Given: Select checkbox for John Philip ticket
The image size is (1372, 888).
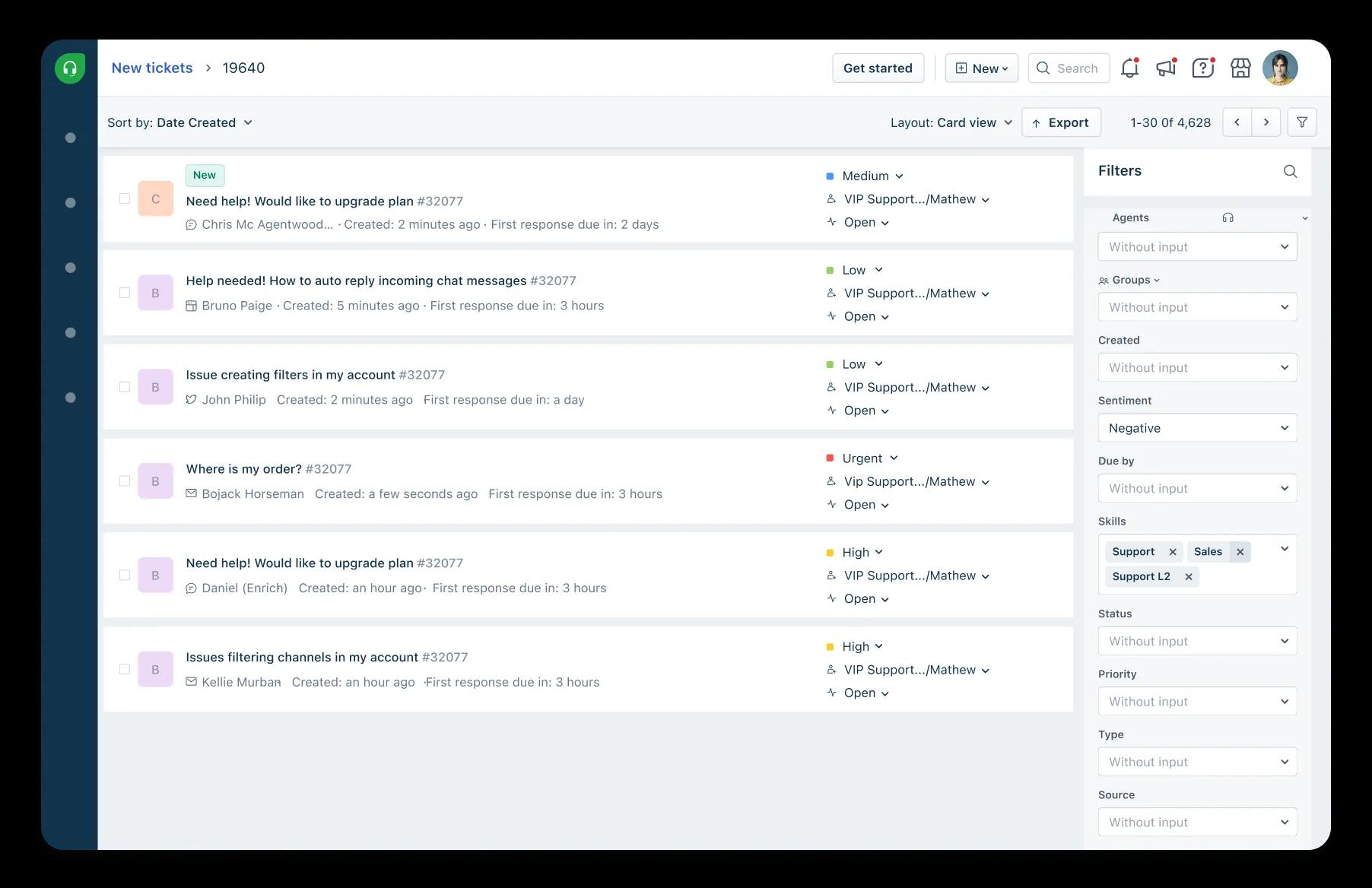Looking at the screenshot, I should (125, 387).
